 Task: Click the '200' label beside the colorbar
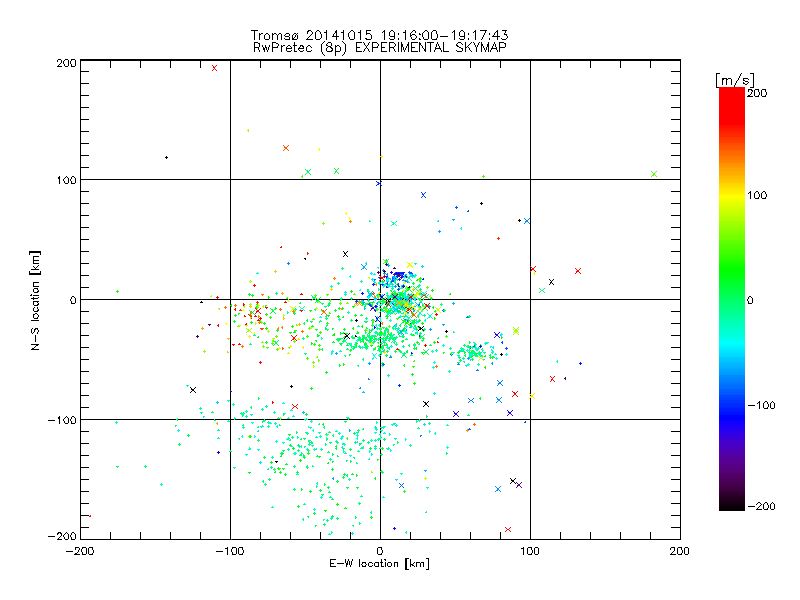coord(757,93)
